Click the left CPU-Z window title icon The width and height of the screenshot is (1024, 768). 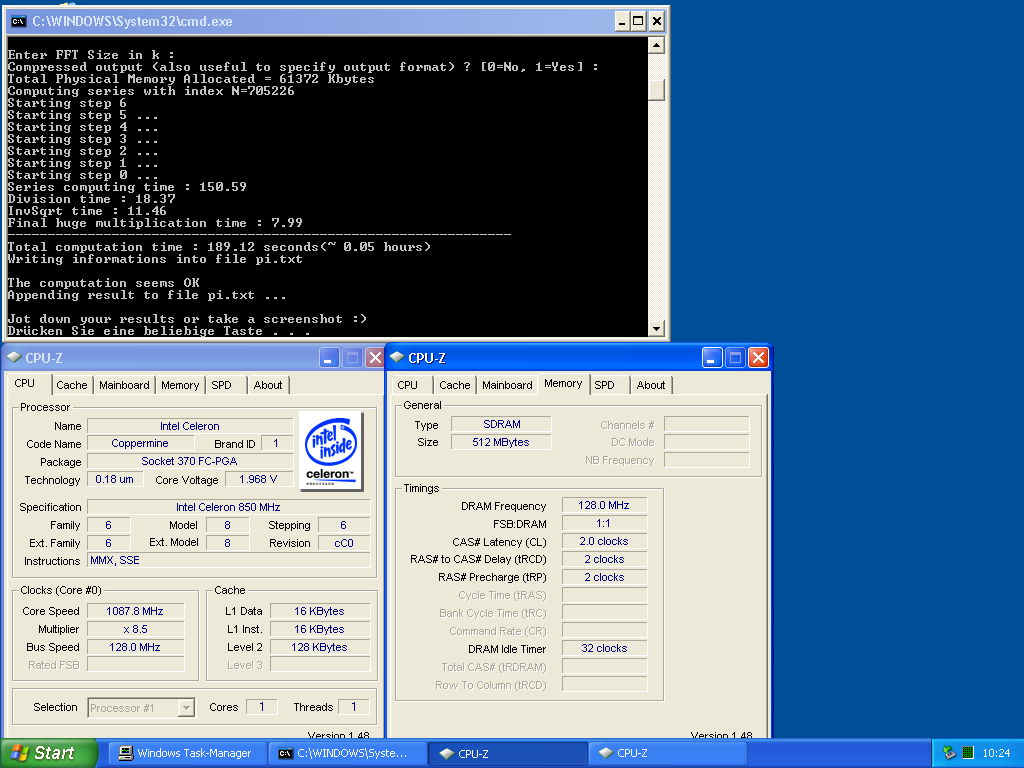pos(14,357)
